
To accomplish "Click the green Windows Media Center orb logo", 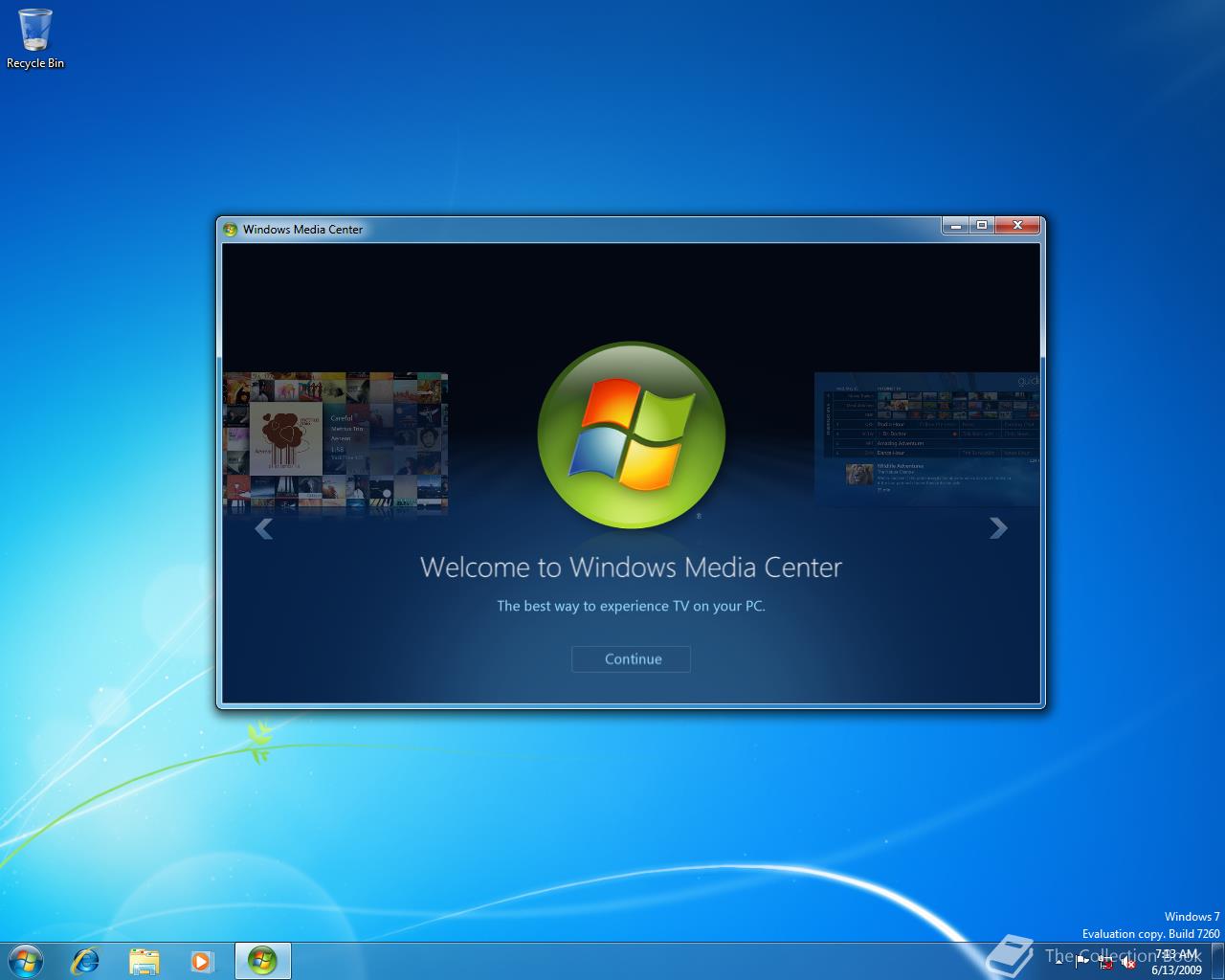I will [x=632, y=435].
